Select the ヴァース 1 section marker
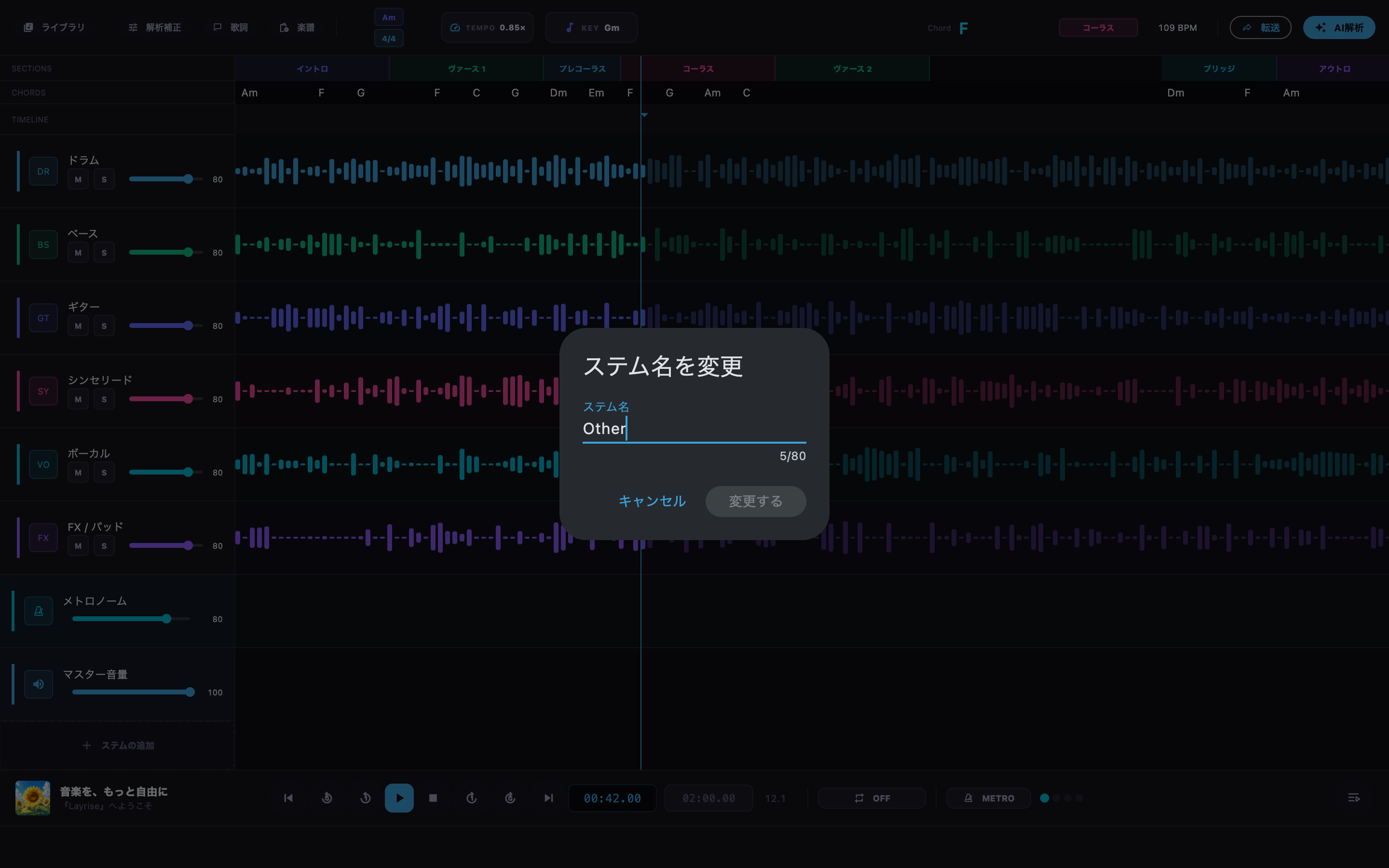The height and width of the screenshot is (868, 1389). [x=467, y=68]
